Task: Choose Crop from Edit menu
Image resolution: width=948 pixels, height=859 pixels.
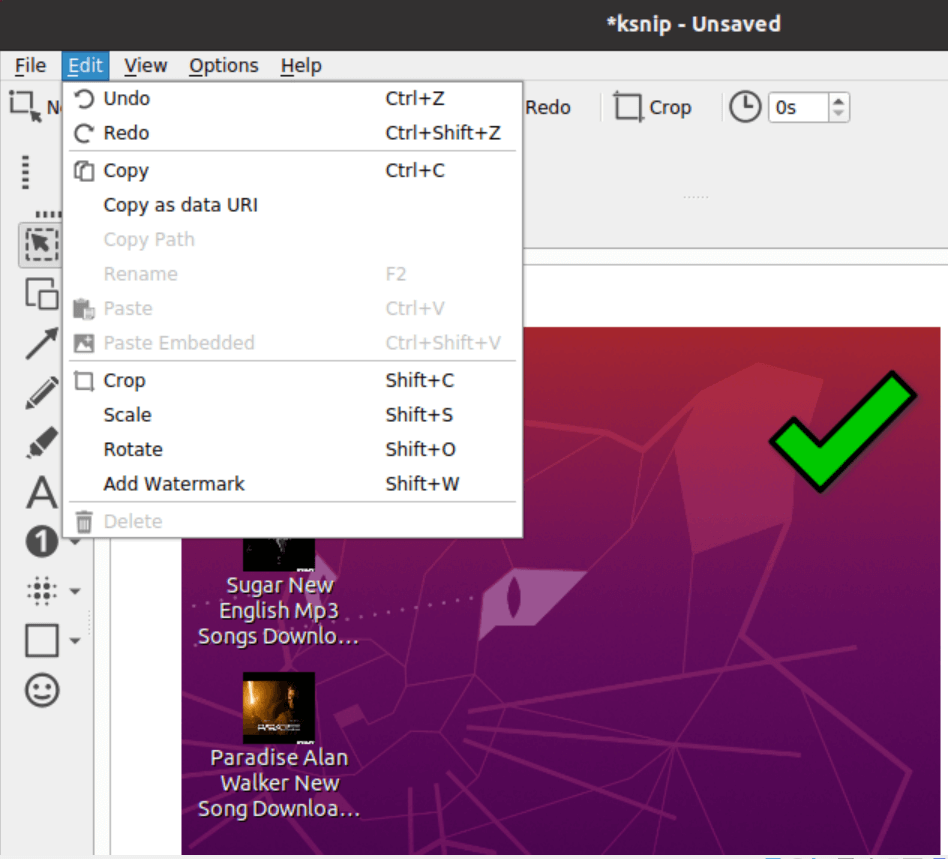Action: pos(293,380)
